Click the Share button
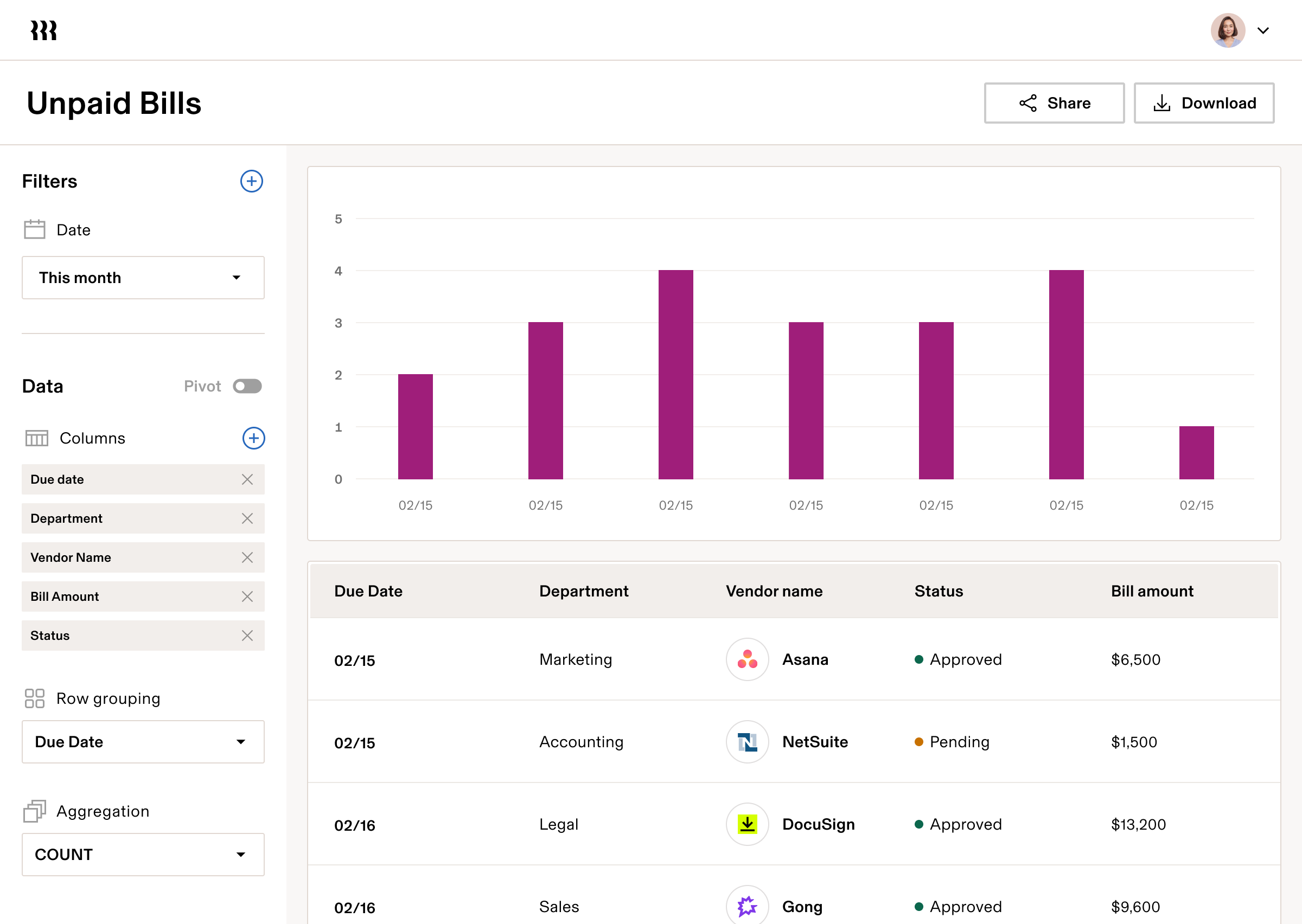This screenshot has height=924, width=1302. [1054, 103]
